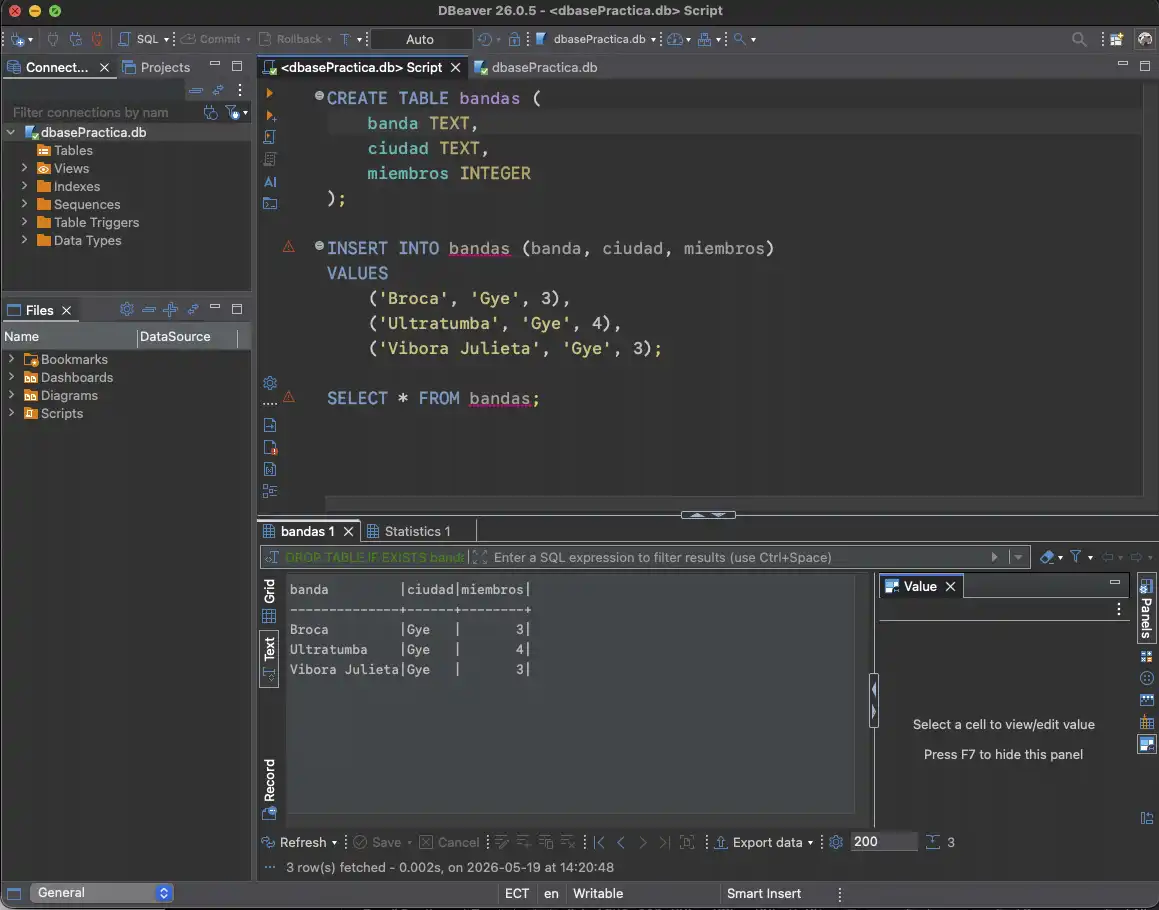Switch results to Grid view

click(269, 601)
